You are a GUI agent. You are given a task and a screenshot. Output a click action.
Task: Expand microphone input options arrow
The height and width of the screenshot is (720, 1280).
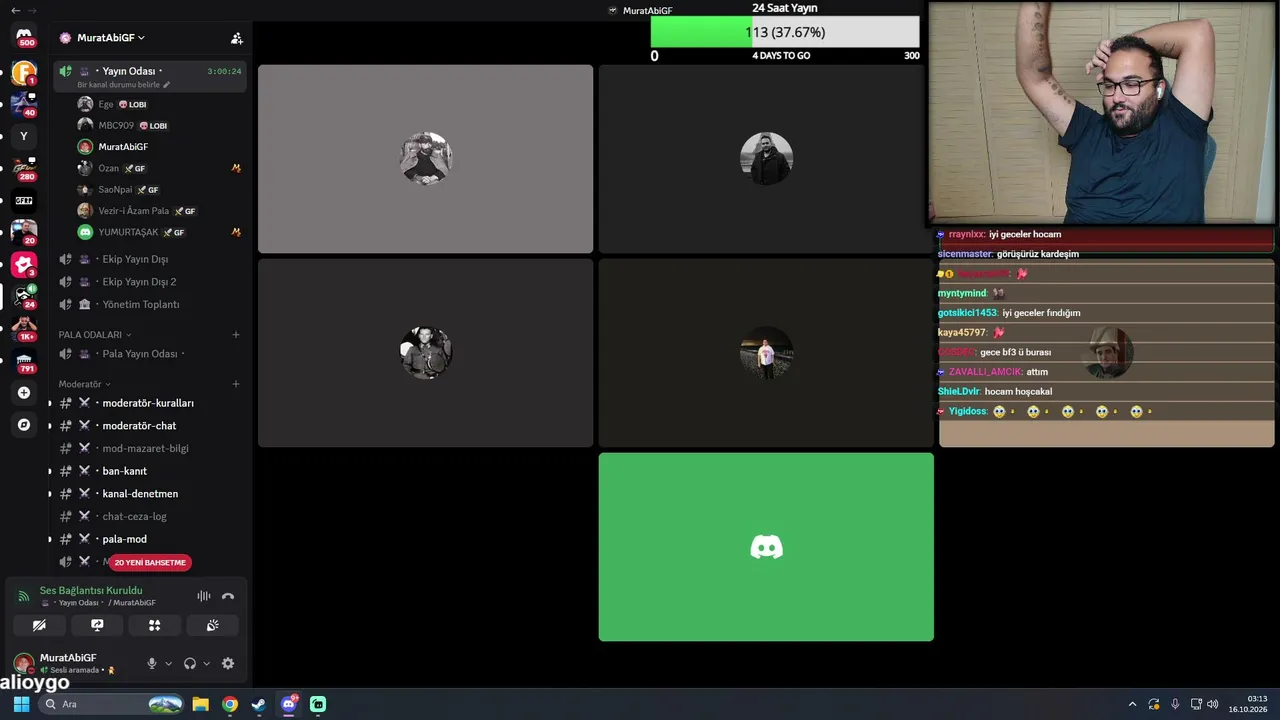pos(168,664)
